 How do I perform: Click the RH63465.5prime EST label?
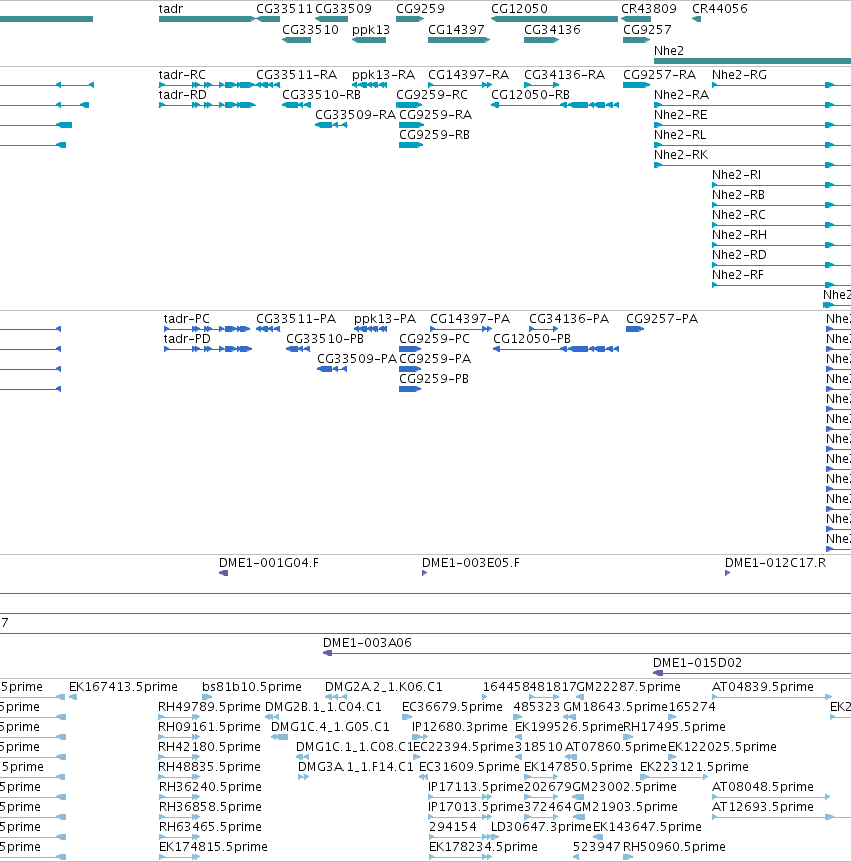tap(210, 827)
